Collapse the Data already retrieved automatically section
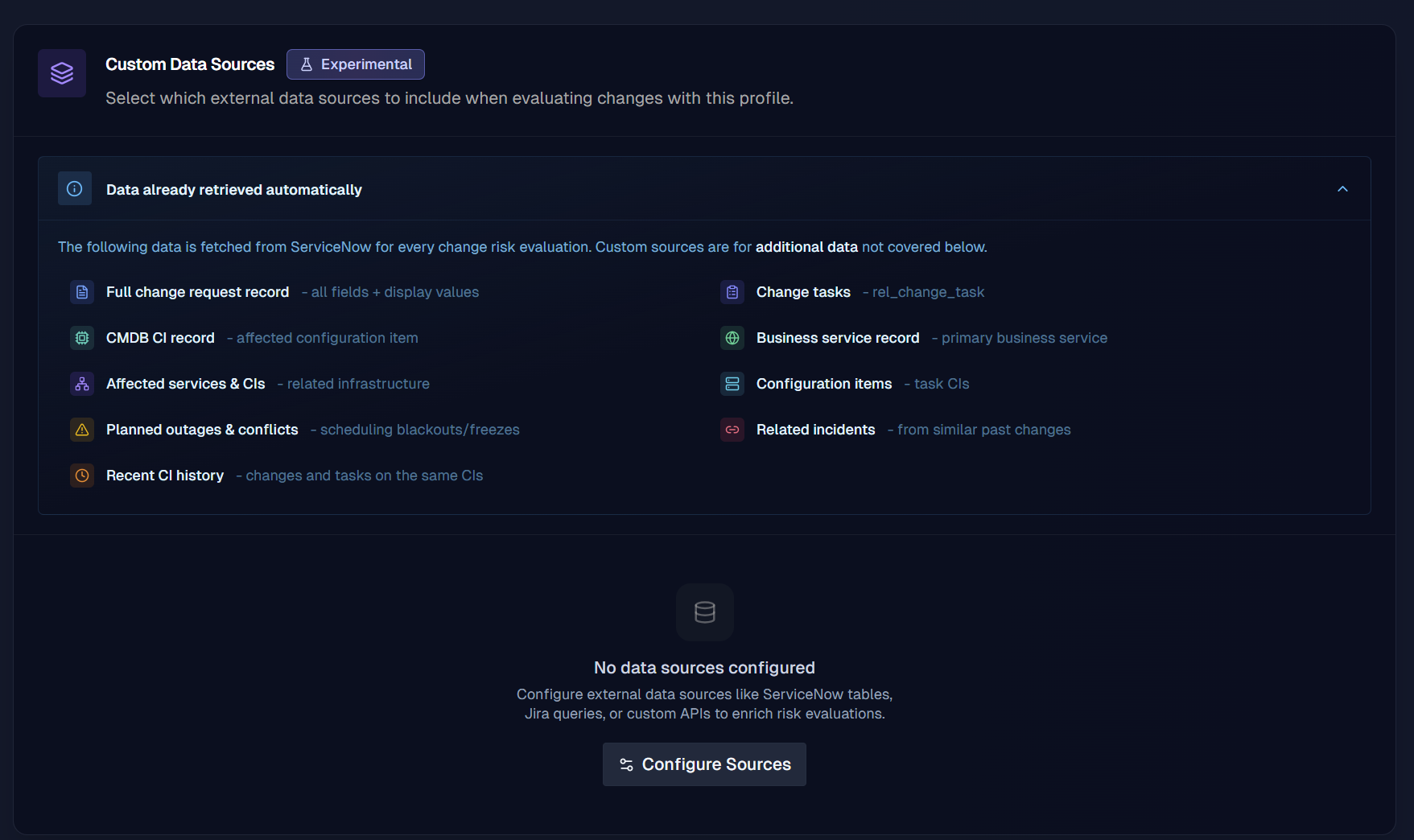Screen dimensions: 1414x840 [1342, 188]
